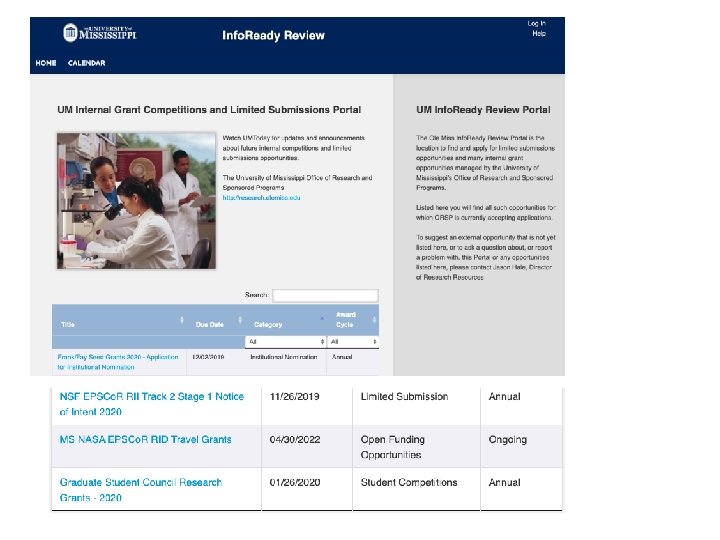Open the Help link
The image size is (720, 540).
pos(539,34)
